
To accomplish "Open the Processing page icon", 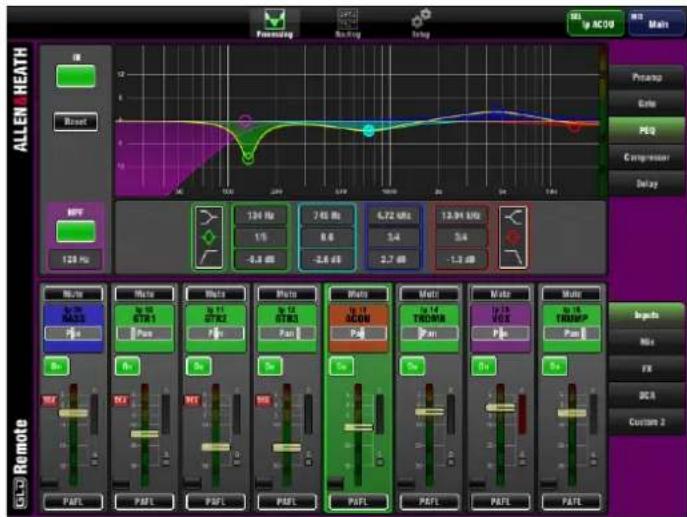I will point(275,24).
